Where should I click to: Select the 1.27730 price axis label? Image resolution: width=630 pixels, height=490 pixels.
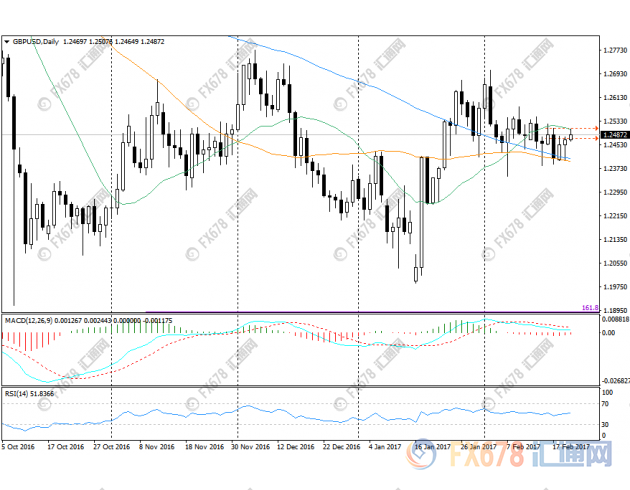point(612,49)
